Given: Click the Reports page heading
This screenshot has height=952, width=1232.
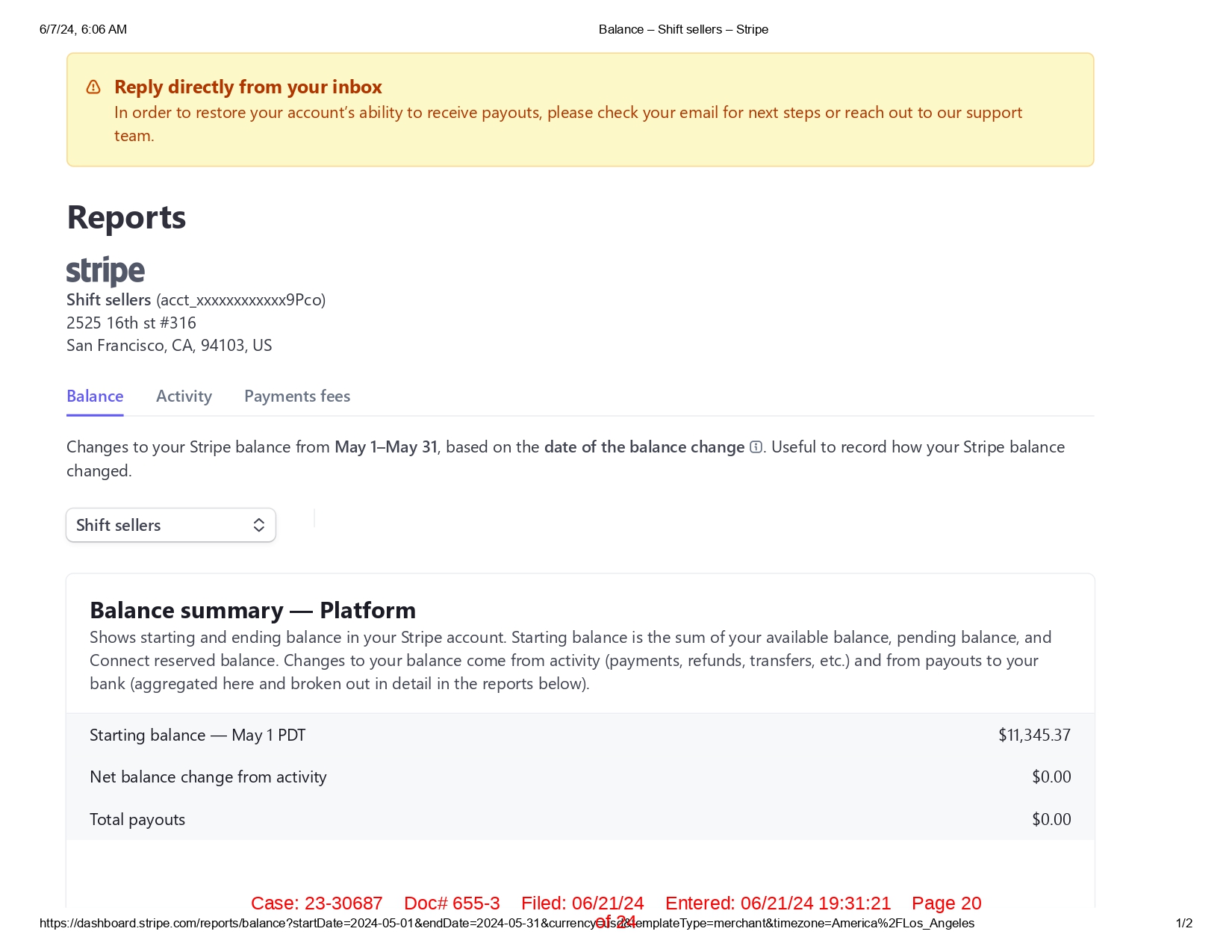Looking at the screenshot, I should [126, 217].
